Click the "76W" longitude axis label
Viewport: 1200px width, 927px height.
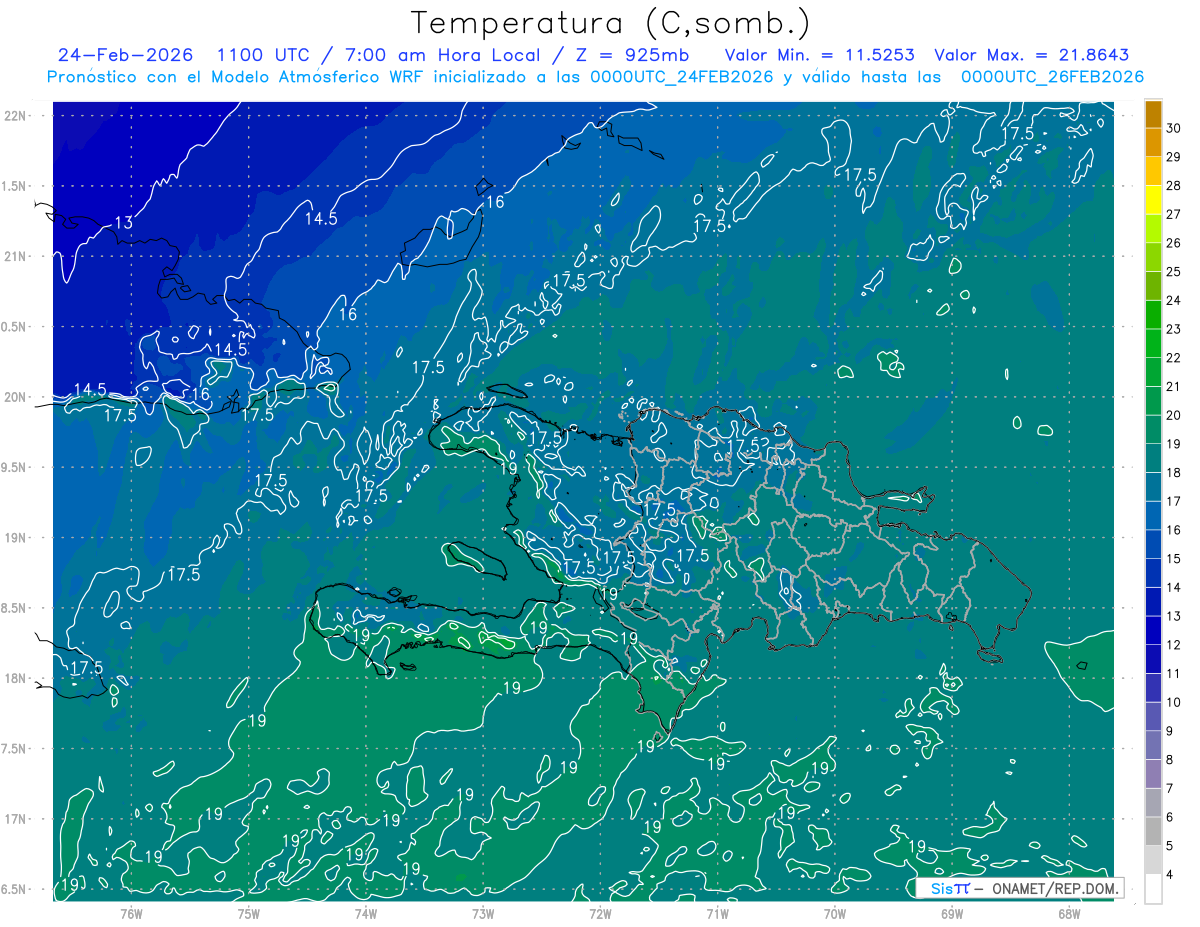131,914
